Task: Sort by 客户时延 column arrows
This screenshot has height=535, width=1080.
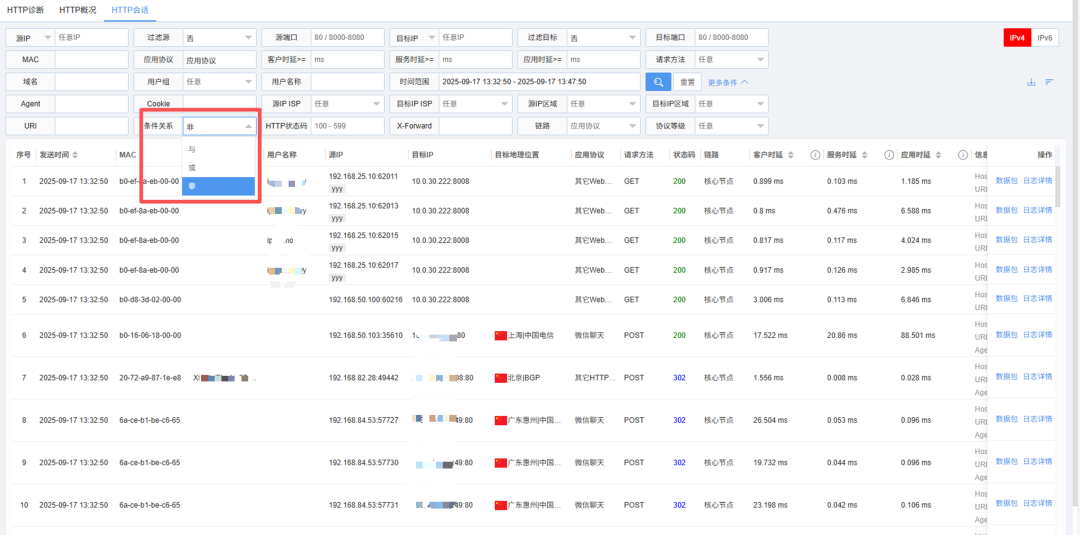Action: click(791, 155)
